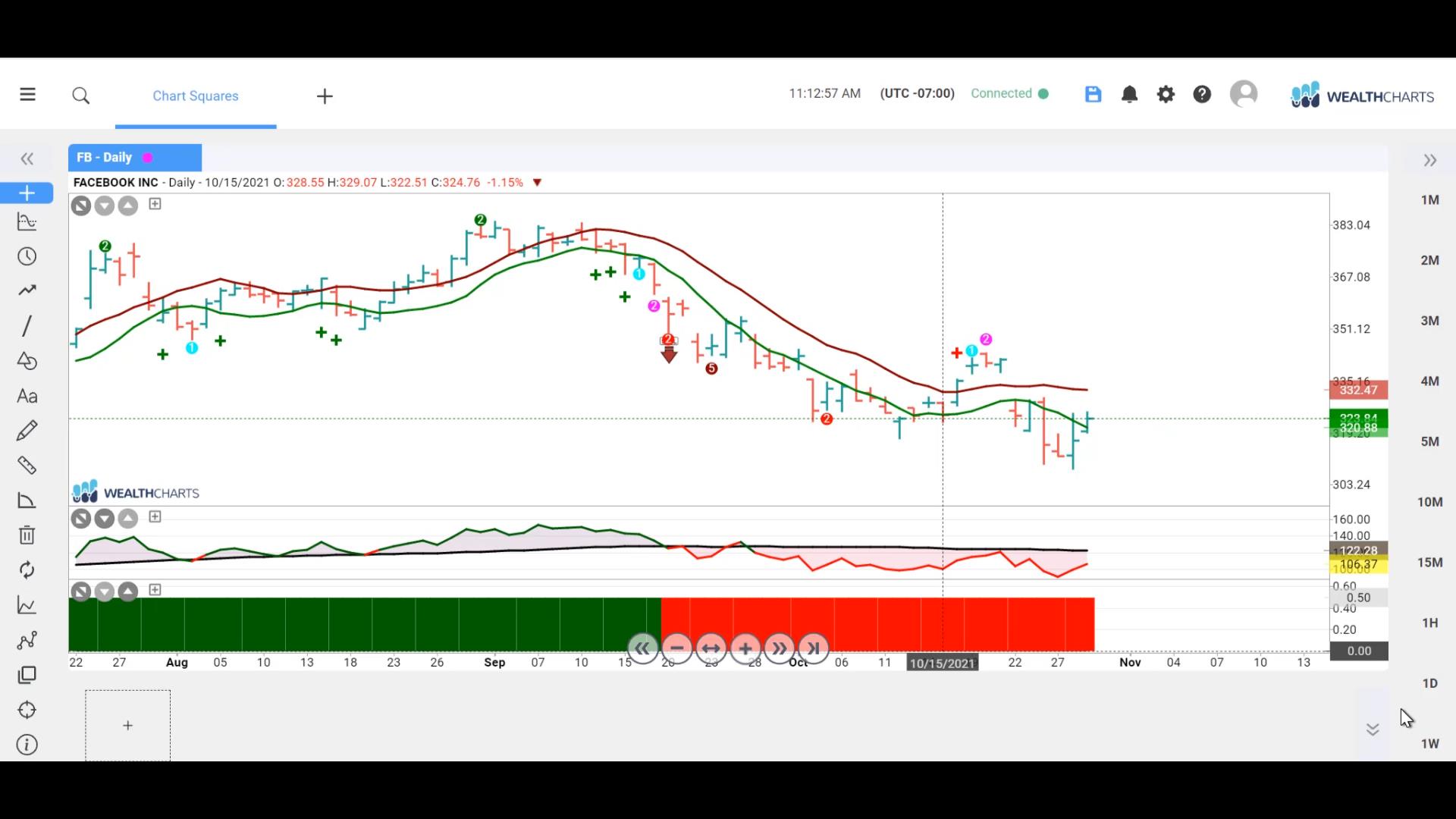Move the price pane up

[128, 206]
